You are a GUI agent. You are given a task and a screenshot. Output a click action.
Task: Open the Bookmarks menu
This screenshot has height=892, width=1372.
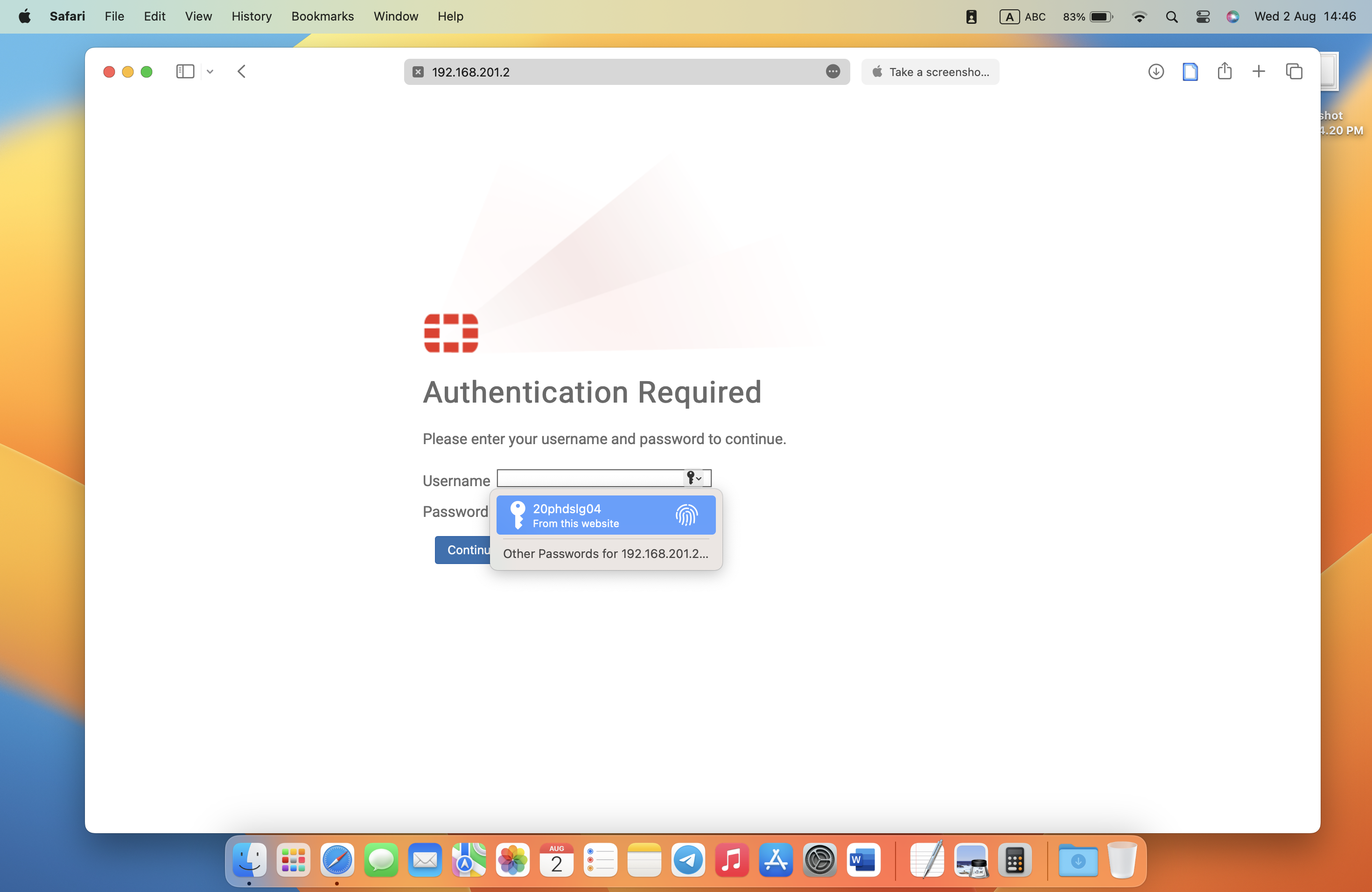pos(322,17)
